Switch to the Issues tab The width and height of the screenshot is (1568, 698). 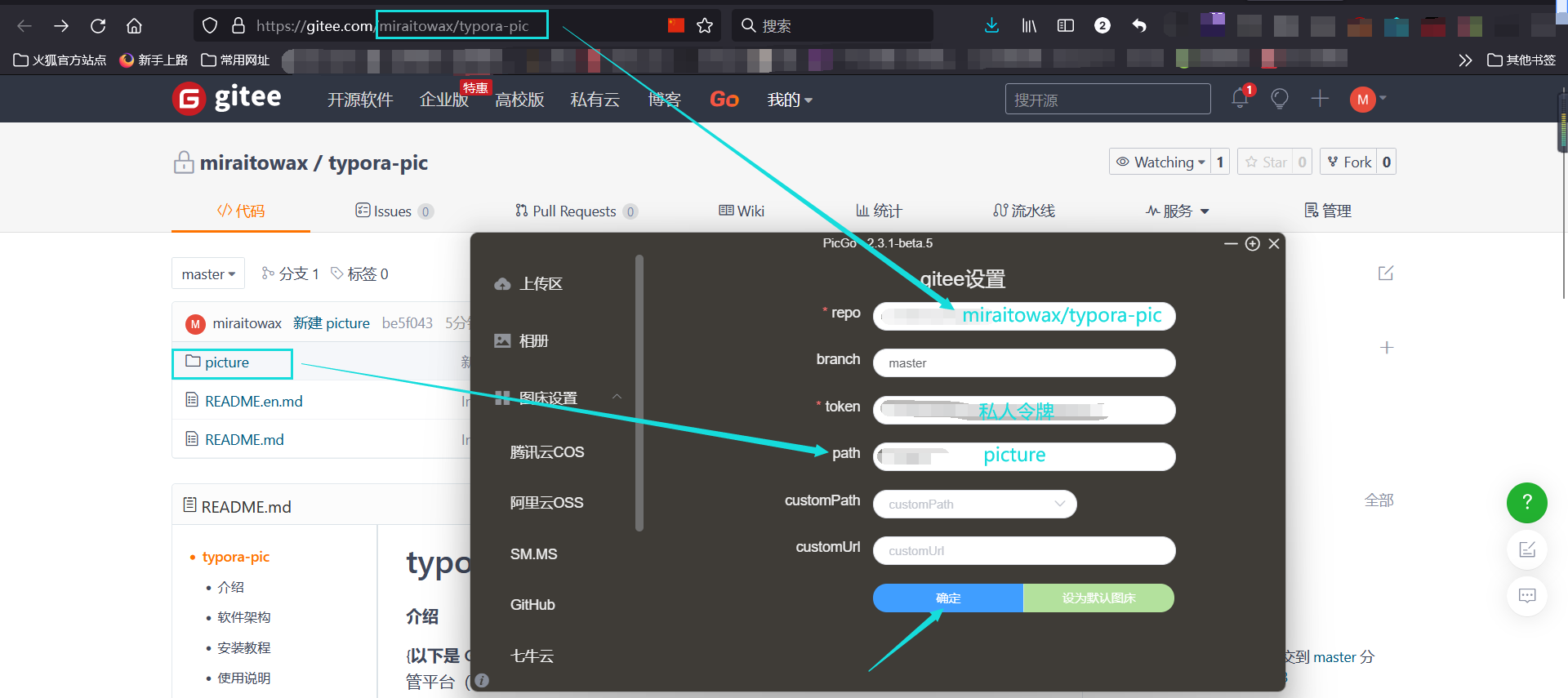(x=394, y=211)
